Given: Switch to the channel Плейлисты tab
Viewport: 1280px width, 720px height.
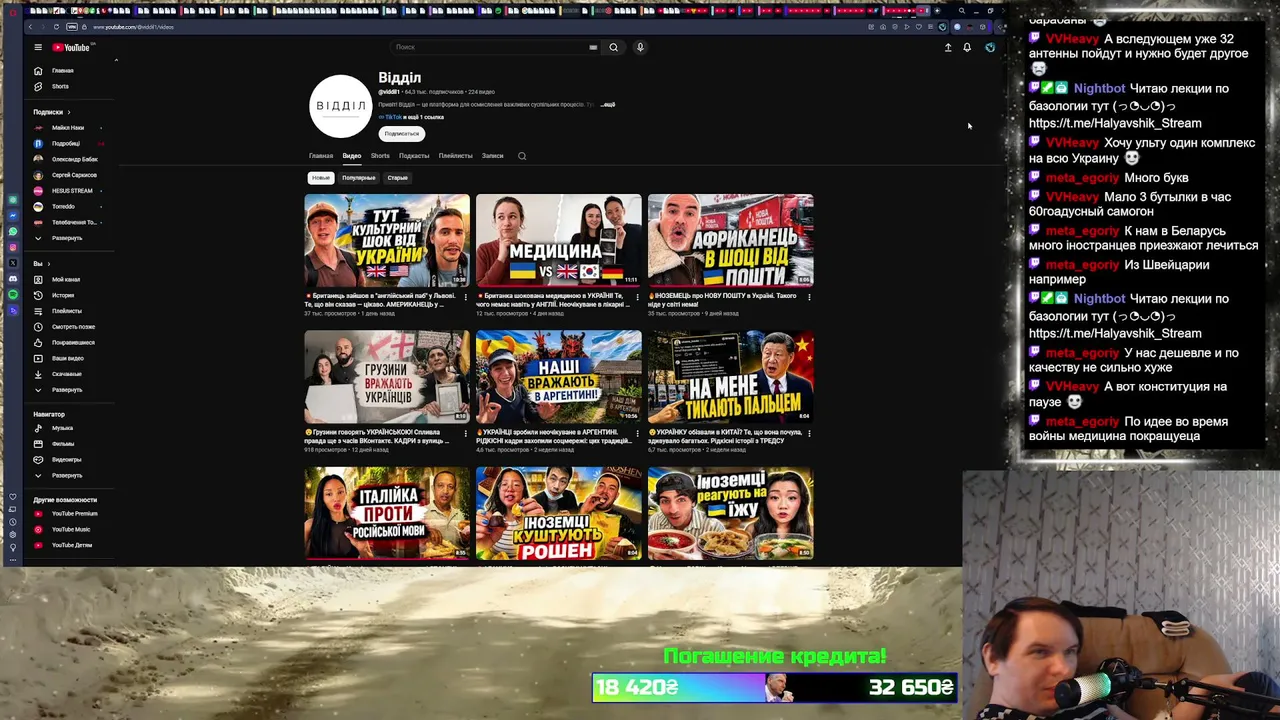Looking at the screenshot, I should pyautogui.click(x=455, y=156).
